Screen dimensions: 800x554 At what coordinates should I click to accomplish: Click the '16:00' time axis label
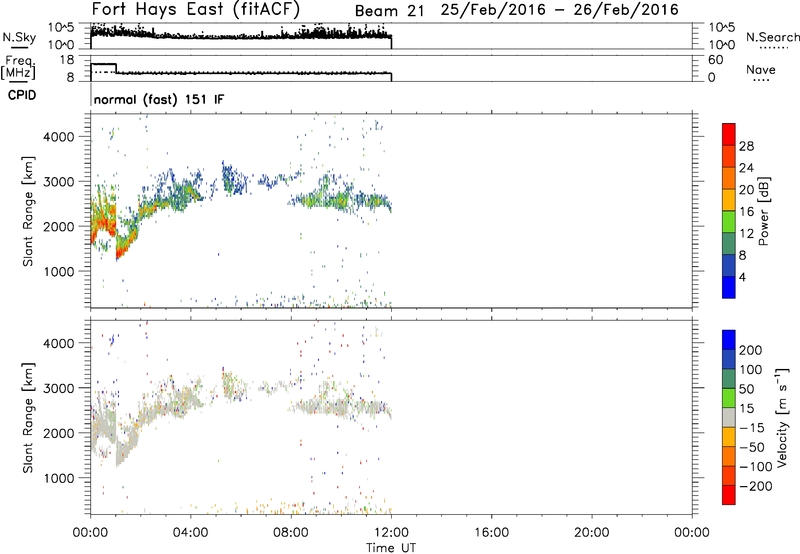(x=491, y=533)
